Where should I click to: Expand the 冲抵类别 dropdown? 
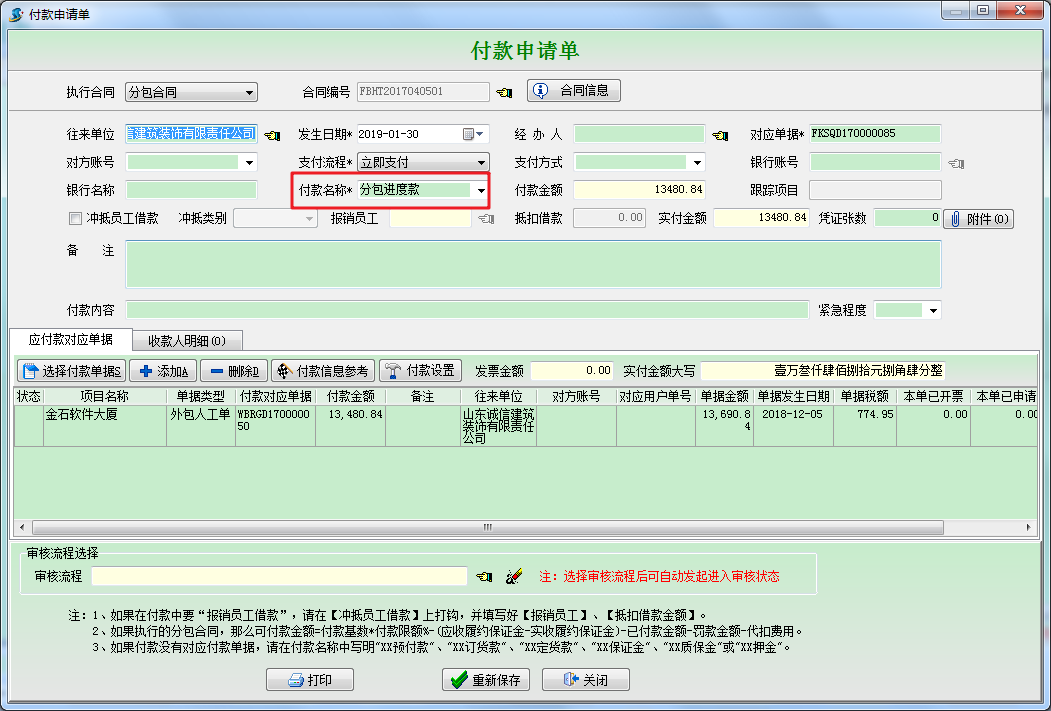coord(309,218)
